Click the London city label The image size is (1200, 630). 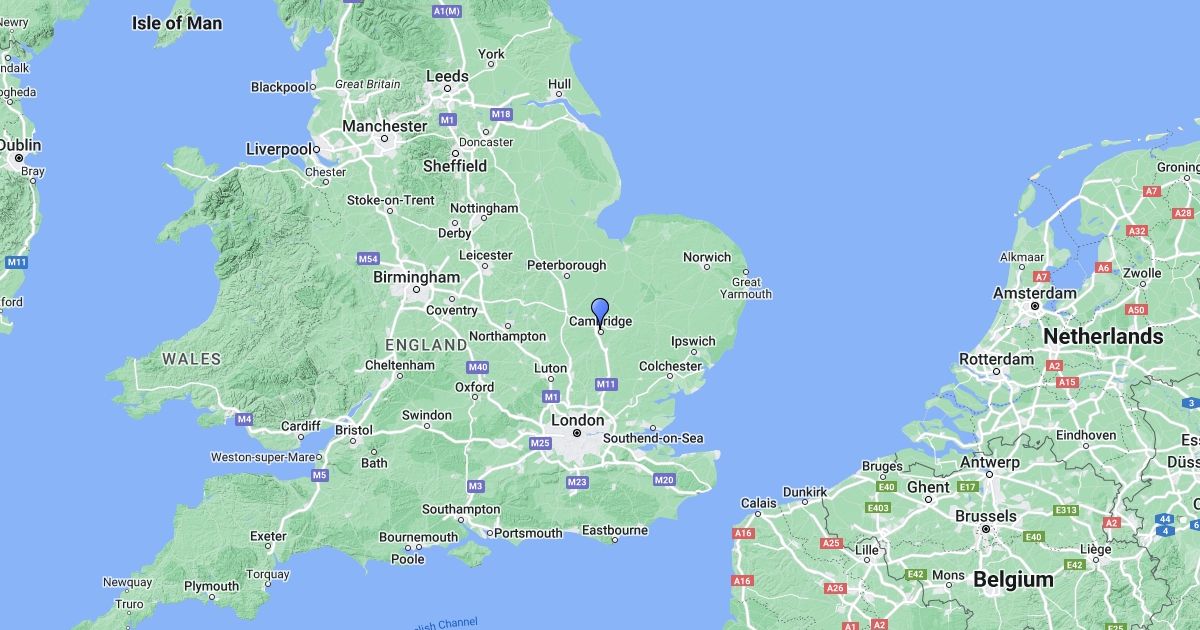[577, 421]
